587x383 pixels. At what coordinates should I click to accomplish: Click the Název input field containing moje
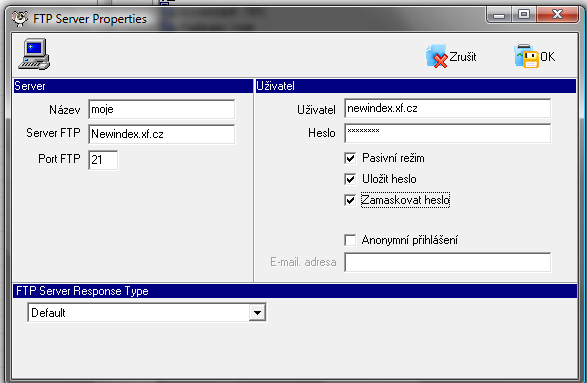coord(162,109)
